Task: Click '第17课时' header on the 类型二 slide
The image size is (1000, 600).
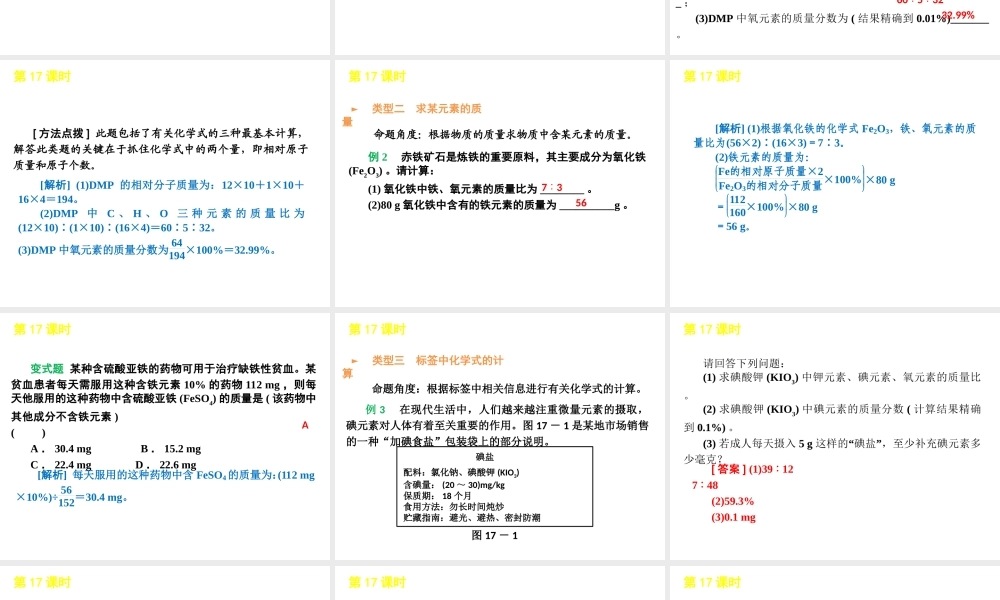Action: point(377,77)
